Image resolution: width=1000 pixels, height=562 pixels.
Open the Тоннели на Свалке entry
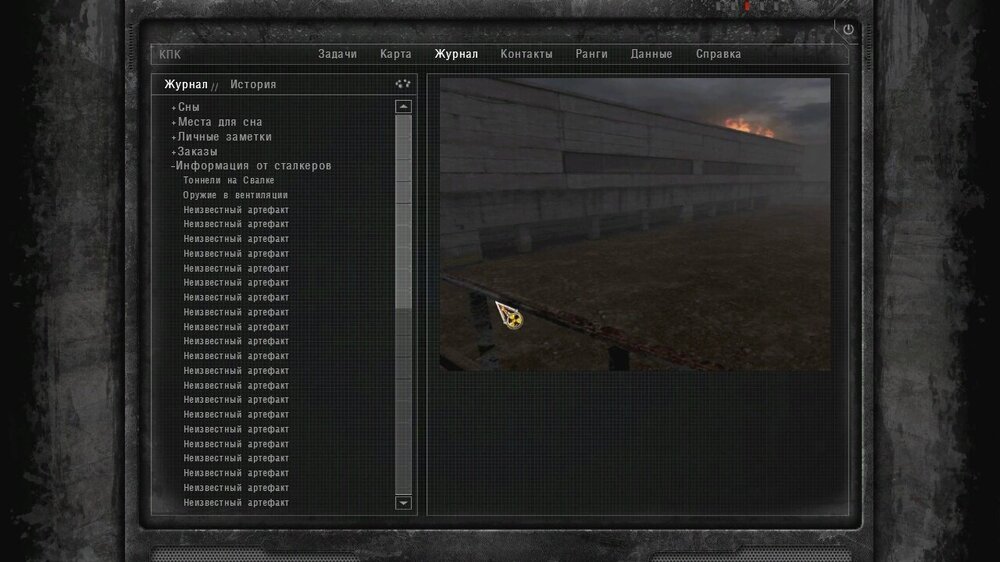coord(229,181)
